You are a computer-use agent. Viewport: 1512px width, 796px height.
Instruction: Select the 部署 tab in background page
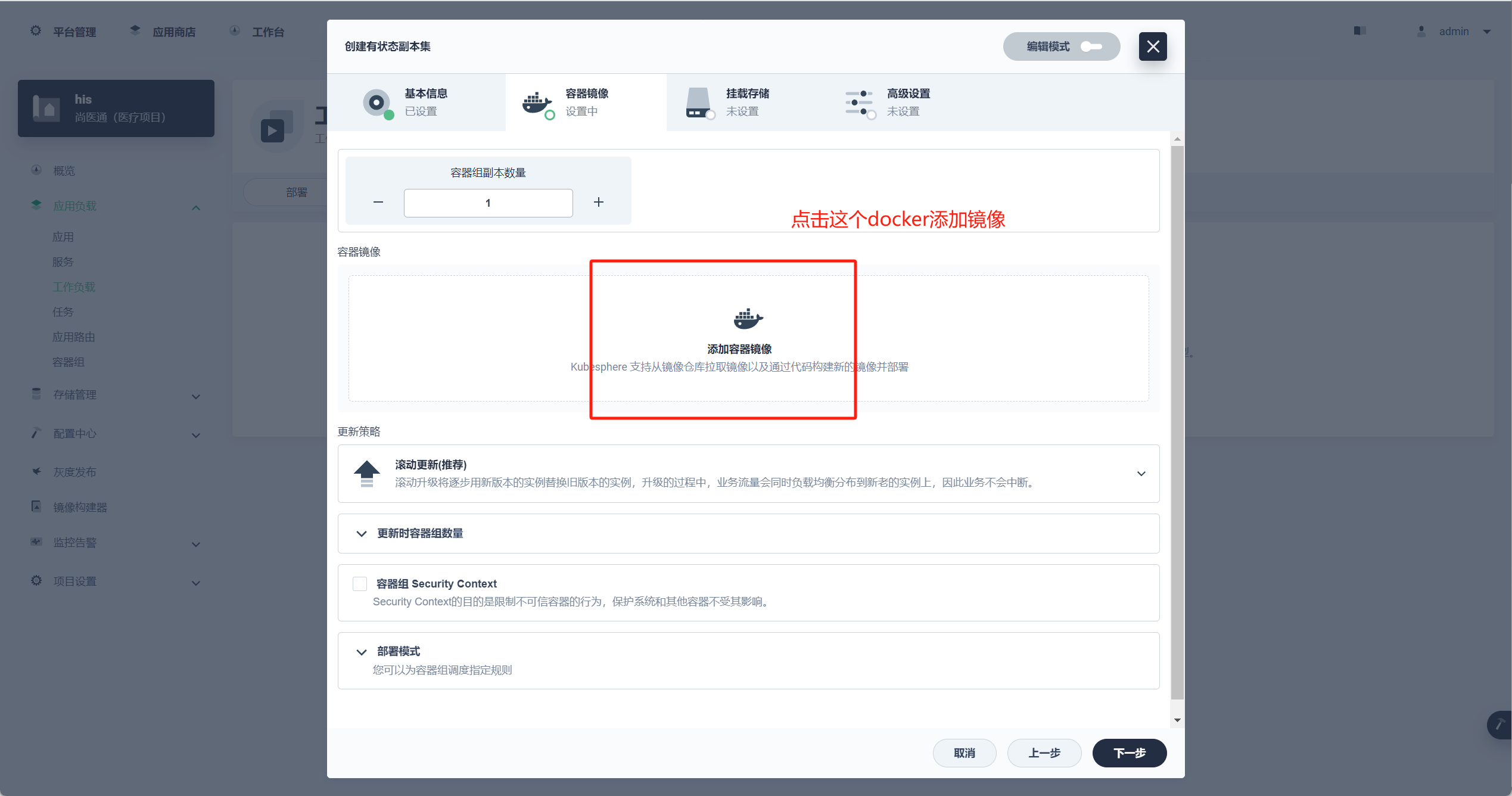(296, 192)
